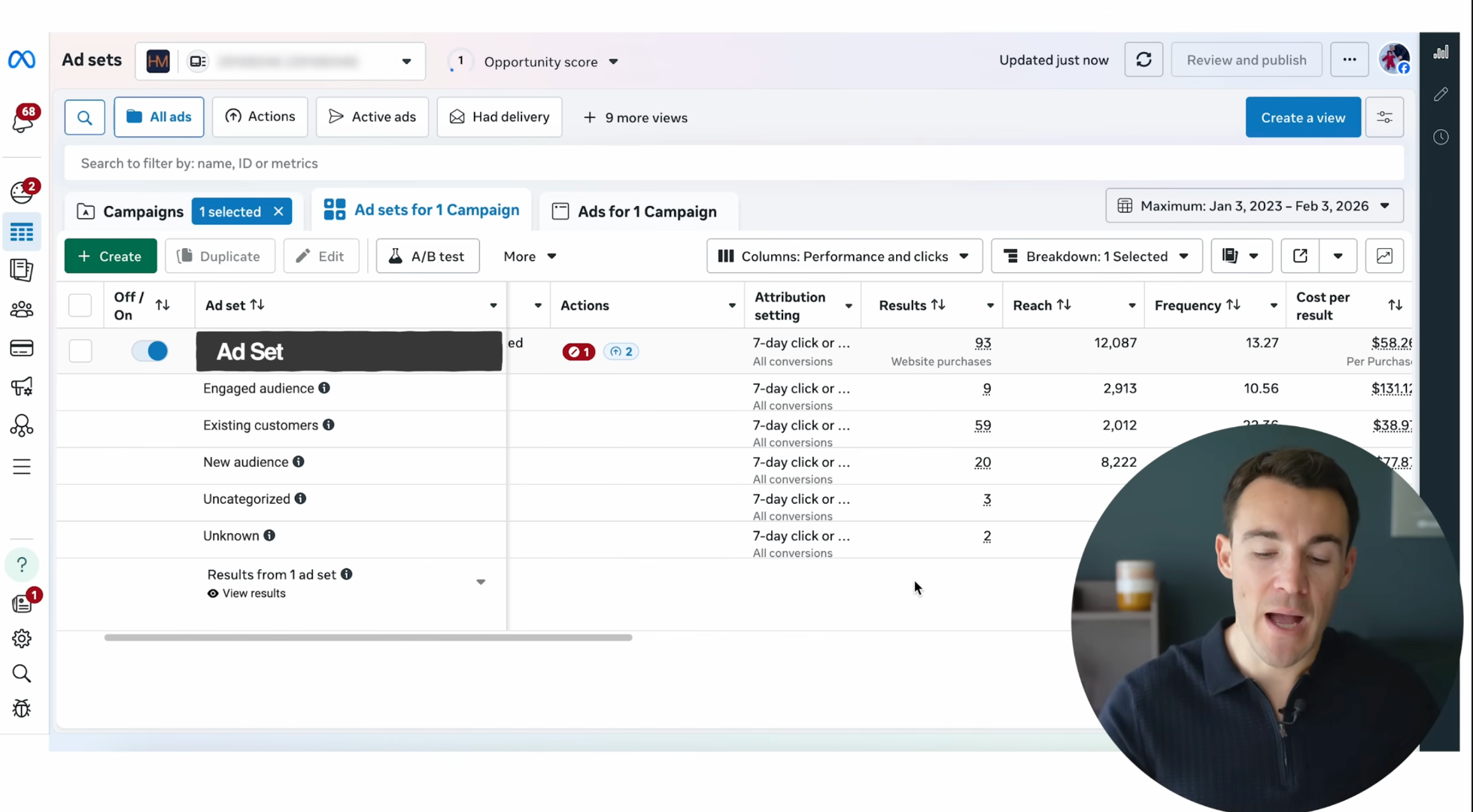Click the export share icon button
Screen dimensions: 1473x812
coord(1300,256)
